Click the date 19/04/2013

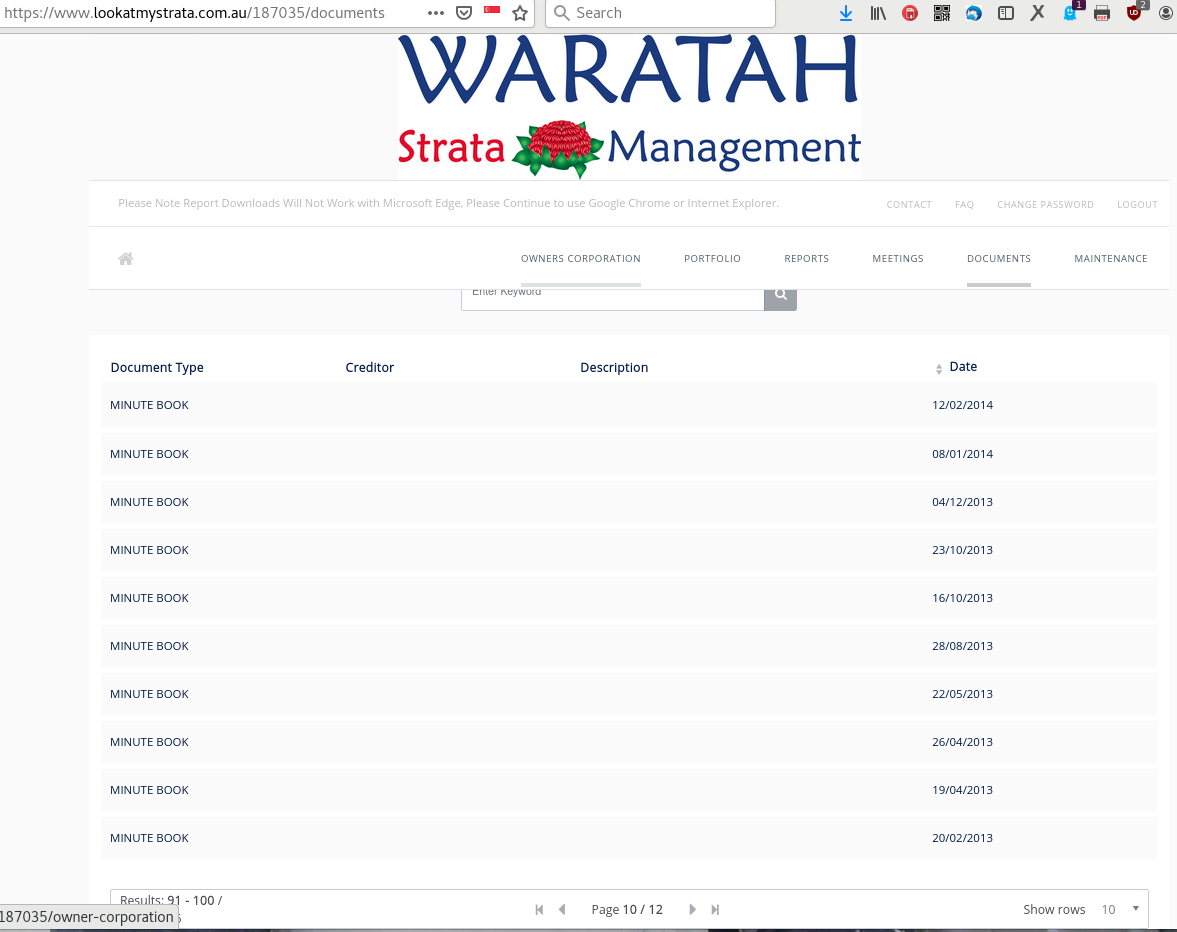pos(962,790)
